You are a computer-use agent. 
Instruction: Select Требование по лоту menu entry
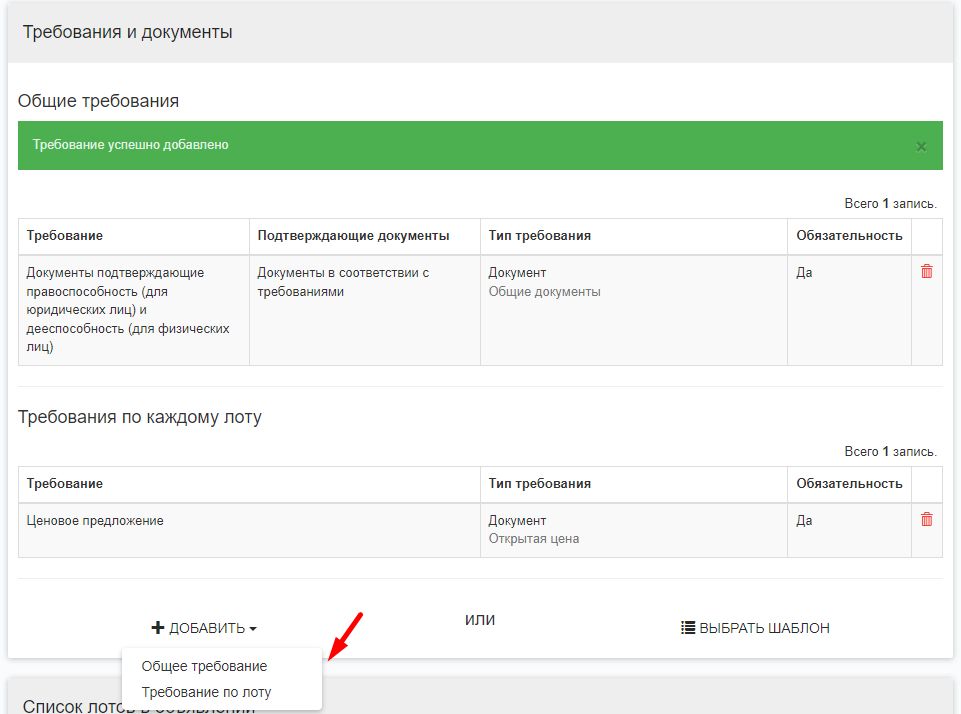(x=206, y=692)
